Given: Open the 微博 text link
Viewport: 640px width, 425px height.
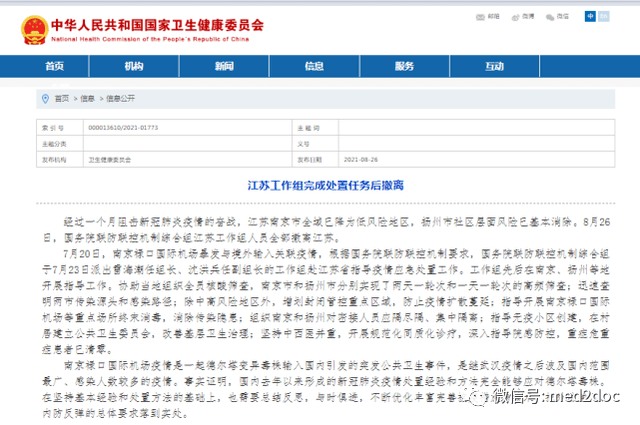Looking at the screenshot, I should point(528,16).
